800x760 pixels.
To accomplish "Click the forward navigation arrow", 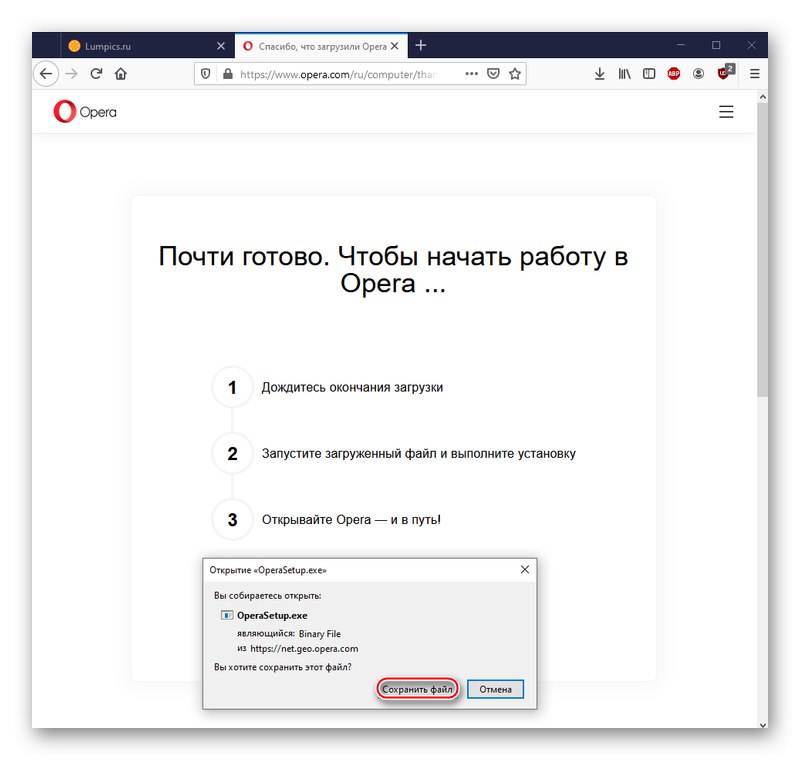I will (71, 74).
